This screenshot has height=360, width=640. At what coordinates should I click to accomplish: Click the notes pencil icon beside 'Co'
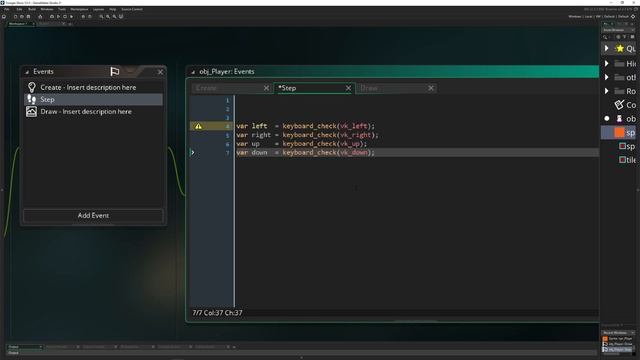tap(619, 104)
